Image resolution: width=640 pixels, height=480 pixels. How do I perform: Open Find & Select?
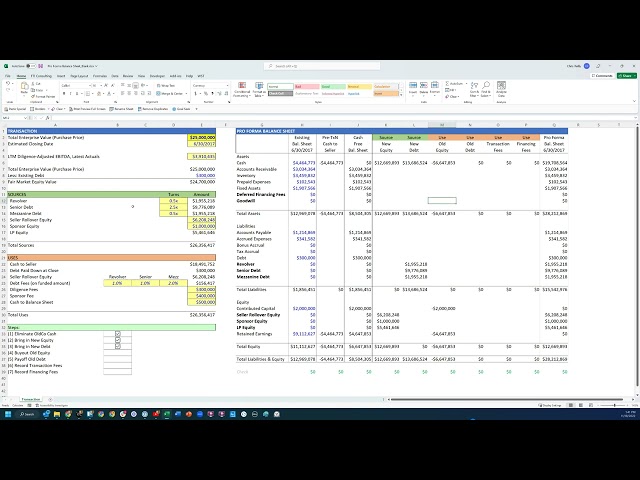[x=486, y=89]
